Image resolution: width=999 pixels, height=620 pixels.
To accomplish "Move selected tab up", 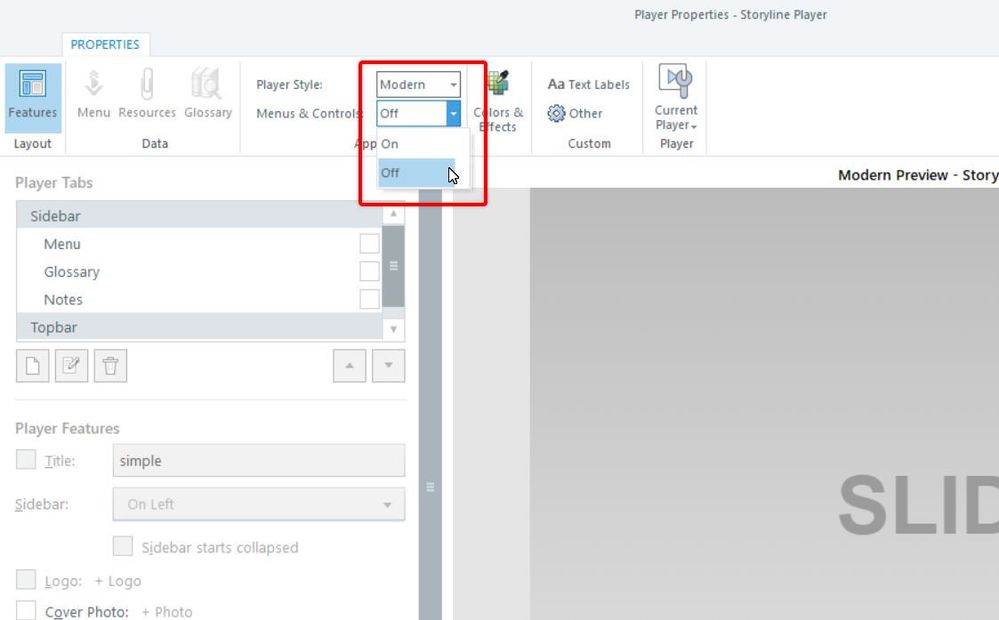I will click(349, 366).
